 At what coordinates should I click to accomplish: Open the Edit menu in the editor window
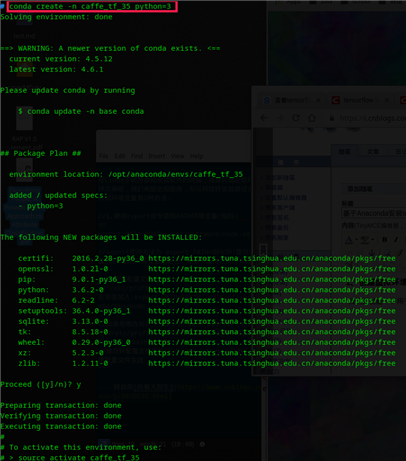click(x=120, y=156)
